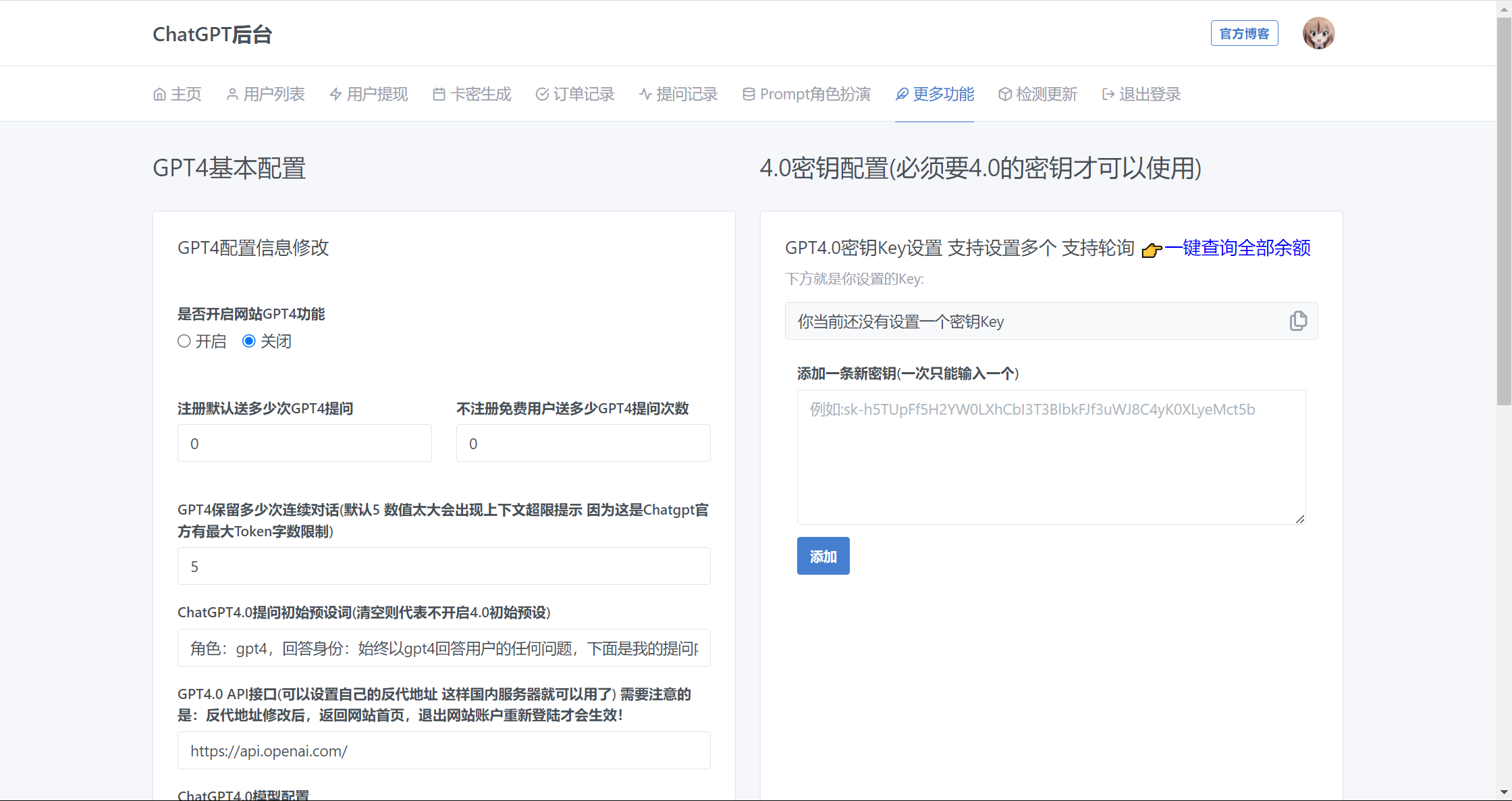The width and height of the screenshot is (1512, 801).
Task: Go to the 用户提现 tab
Action: click(369, 95)
